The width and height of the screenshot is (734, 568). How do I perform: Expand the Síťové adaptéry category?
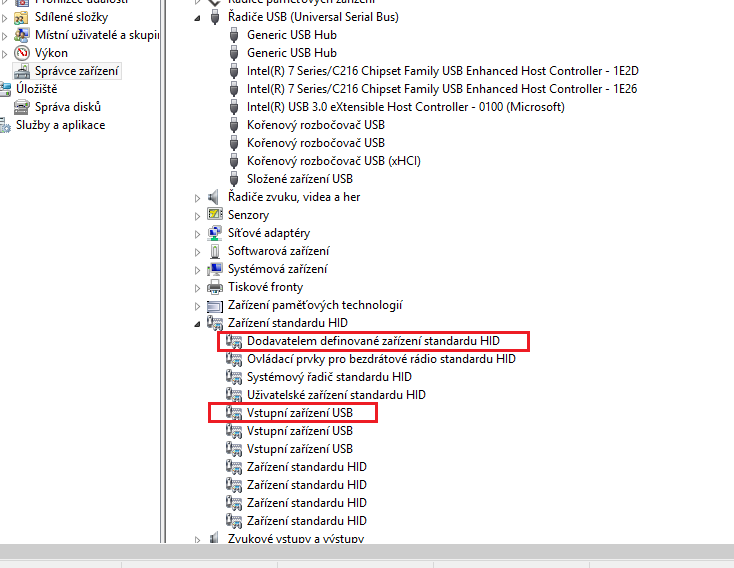point(197,233)
